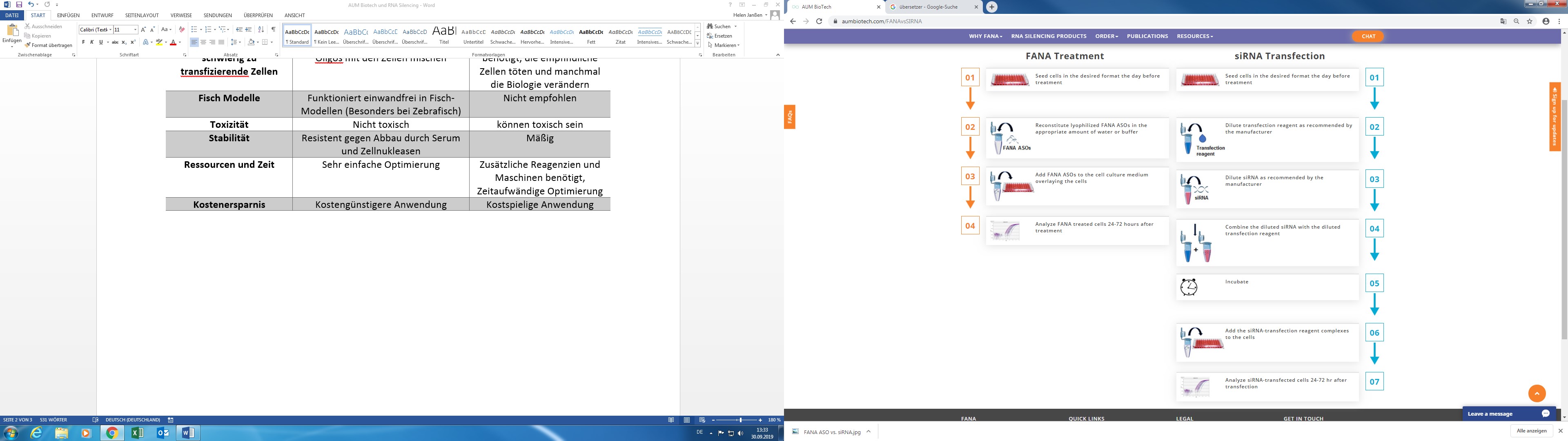Open the Chrome profile account icon

pyautogui.click(x=1546, y=21)
